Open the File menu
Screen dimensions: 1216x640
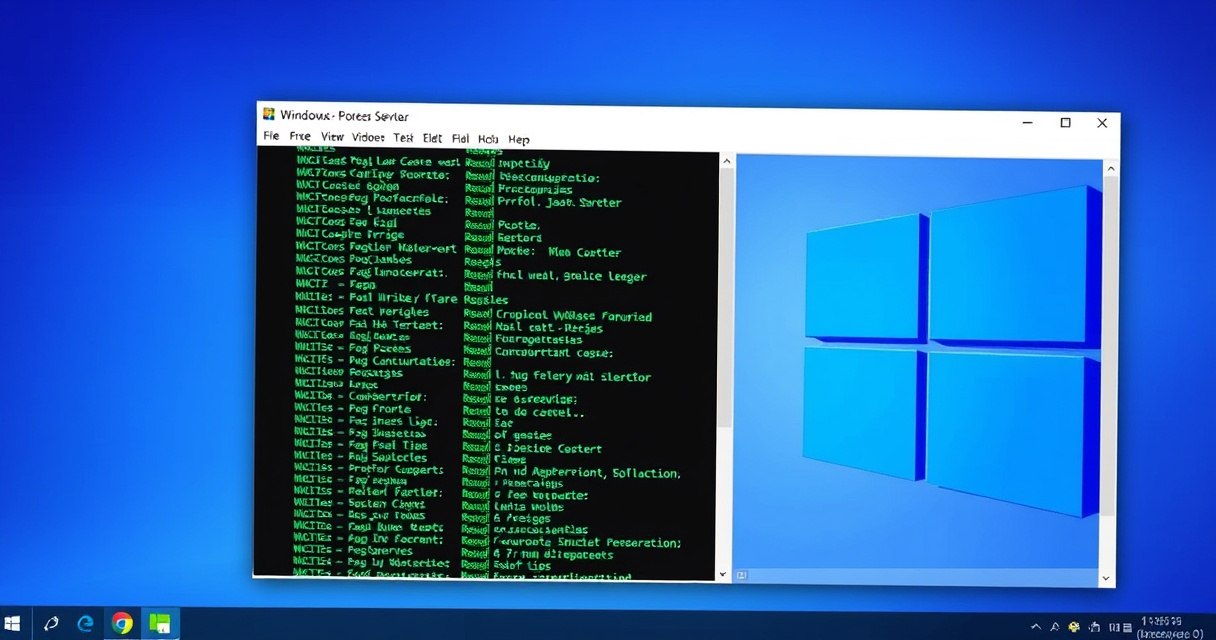click(271, 136)
